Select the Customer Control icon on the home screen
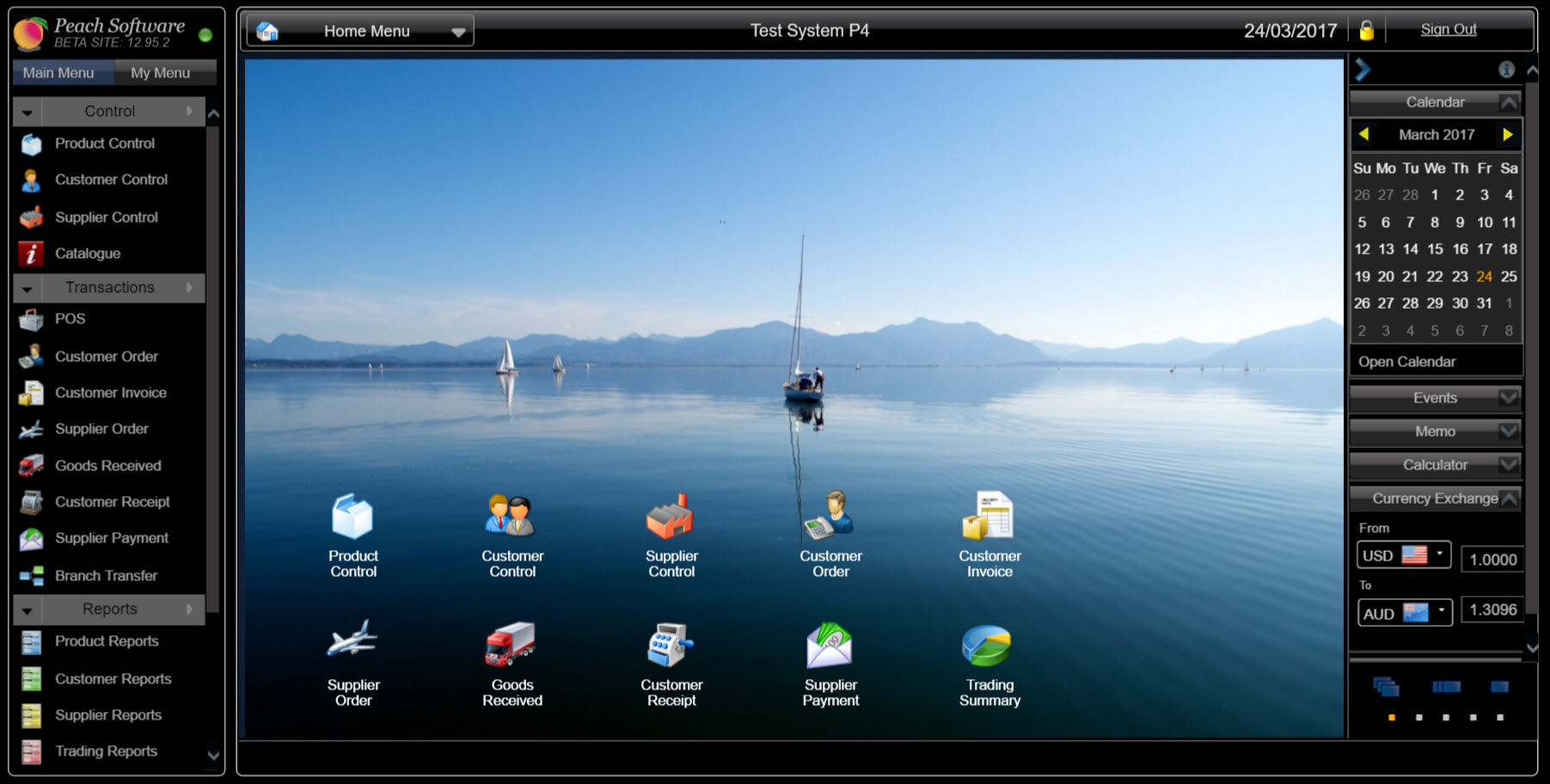The height and width of the screenshot is (784, 1550). (x=512, y=517)
